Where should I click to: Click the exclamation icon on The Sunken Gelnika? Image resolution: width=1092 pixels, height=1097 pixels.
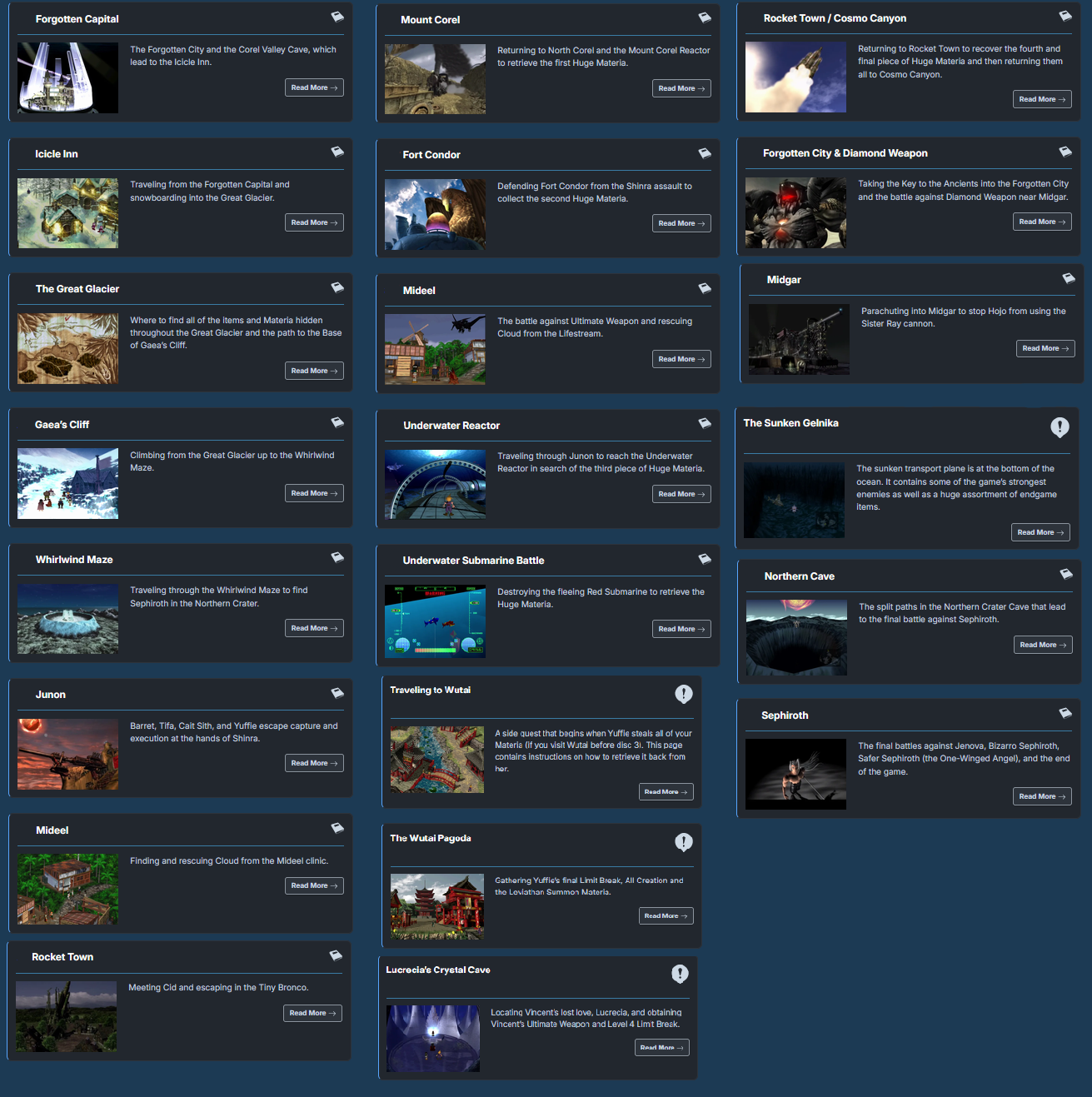pyautogui.click(x=1060, y=427)
